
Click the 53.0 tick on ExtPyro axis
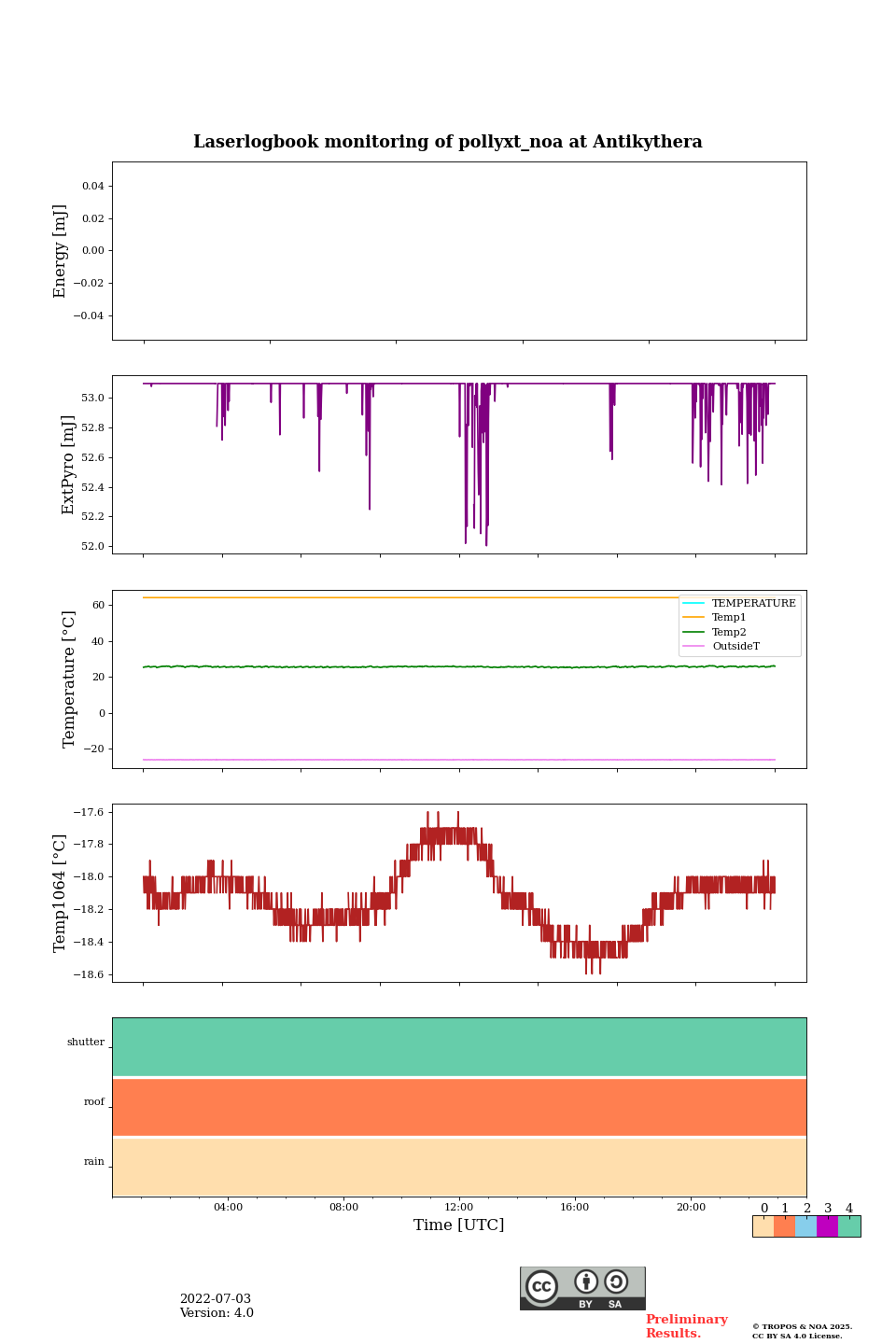(x=93, y=399)
